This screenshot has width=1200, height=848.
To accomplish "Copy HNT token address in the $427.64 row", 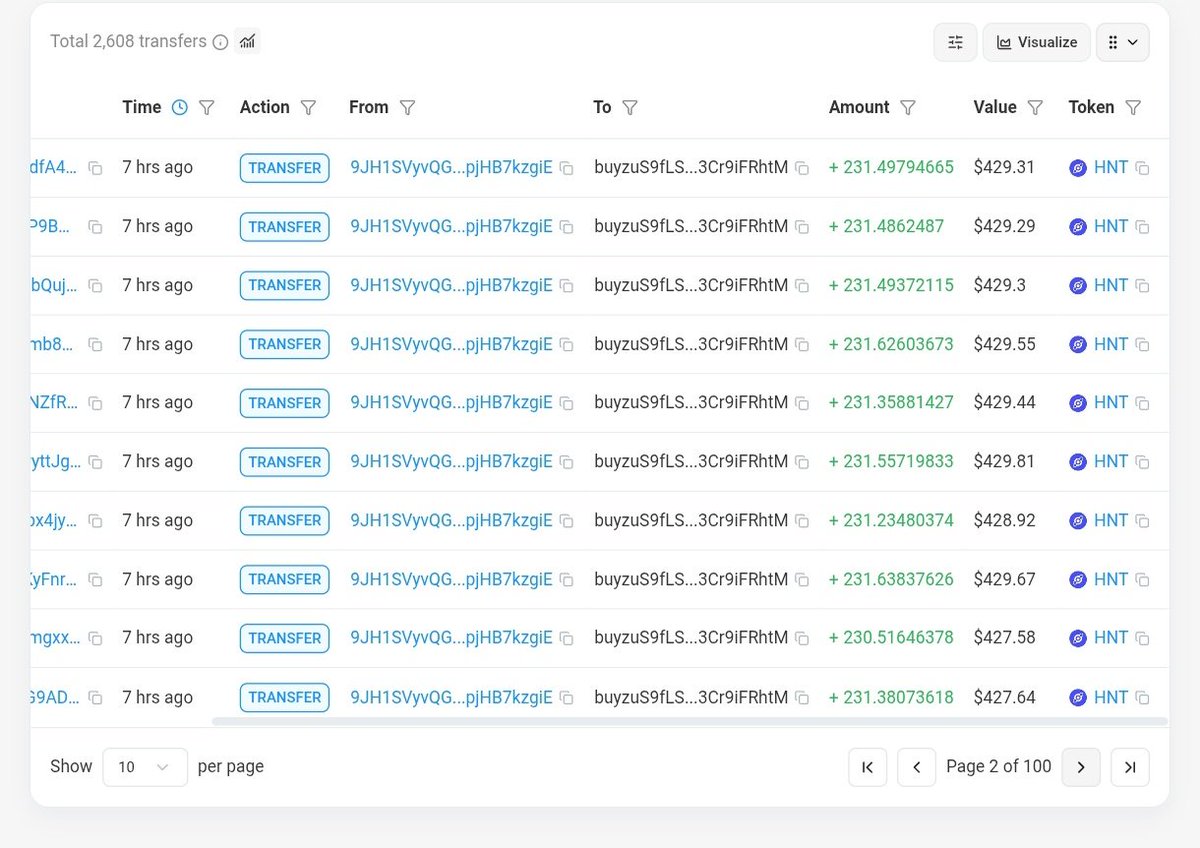I will 1142,698.
